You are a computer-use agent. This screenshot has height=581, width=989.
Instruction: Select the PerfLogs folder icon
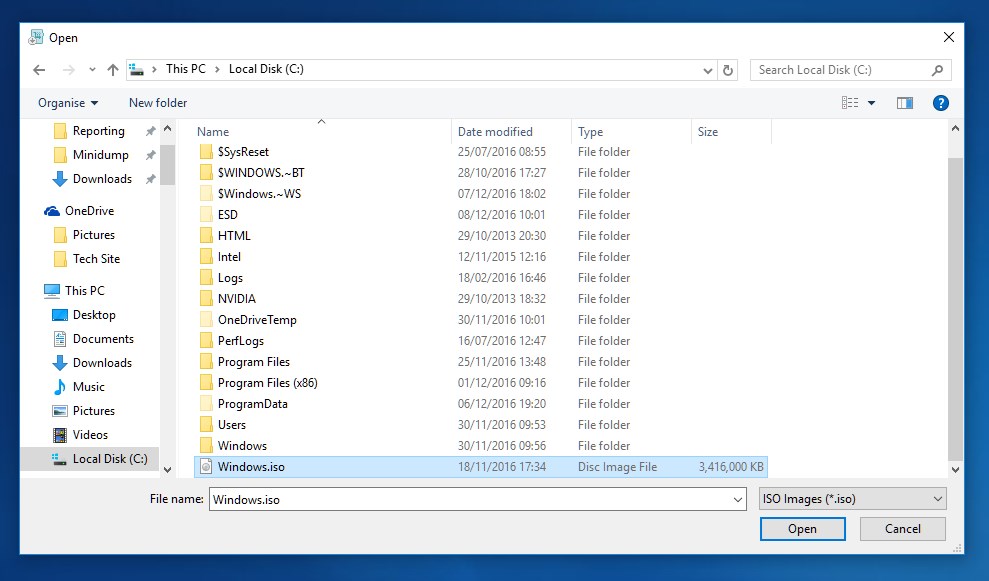206,341
